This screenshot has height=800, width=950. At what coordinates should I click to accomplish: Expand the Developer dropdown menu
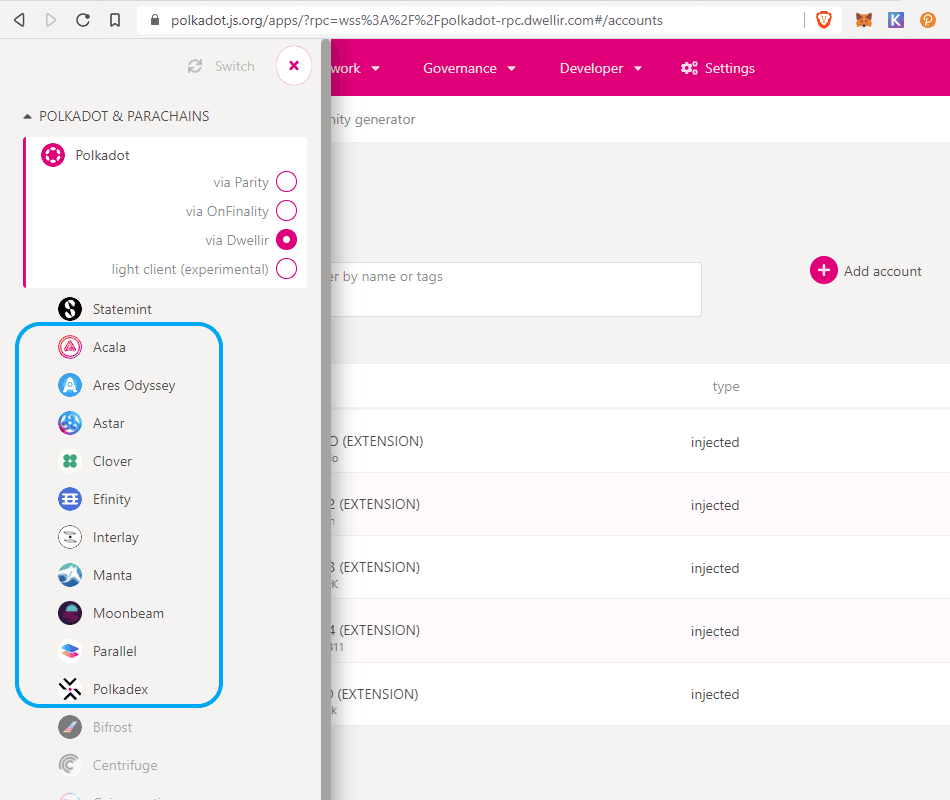point(600,68)
